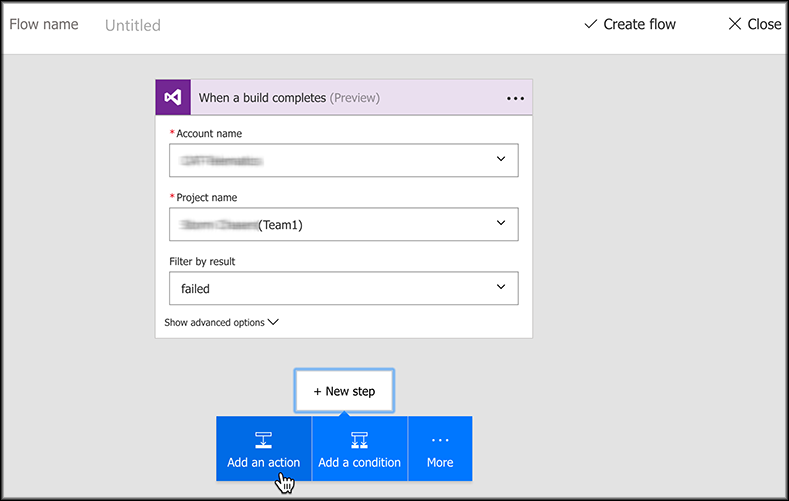The height and width of the screenshot is (501, 789).
Task: Choose the 'Add a condition' label
Action: (359, 462)
